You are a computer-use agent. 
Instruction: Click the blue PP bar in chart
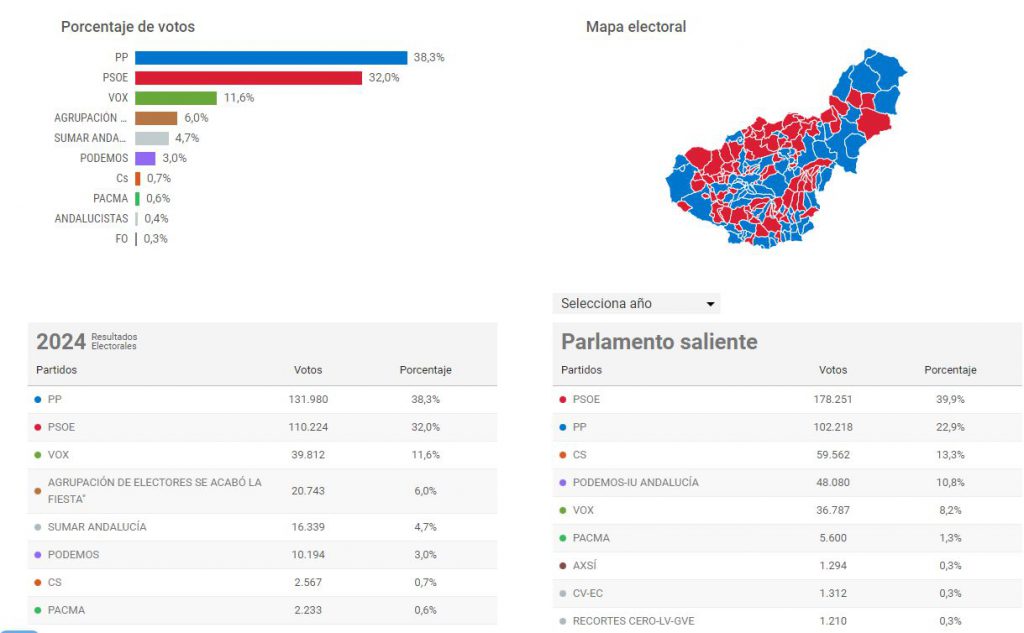click(x=271, y=58)
